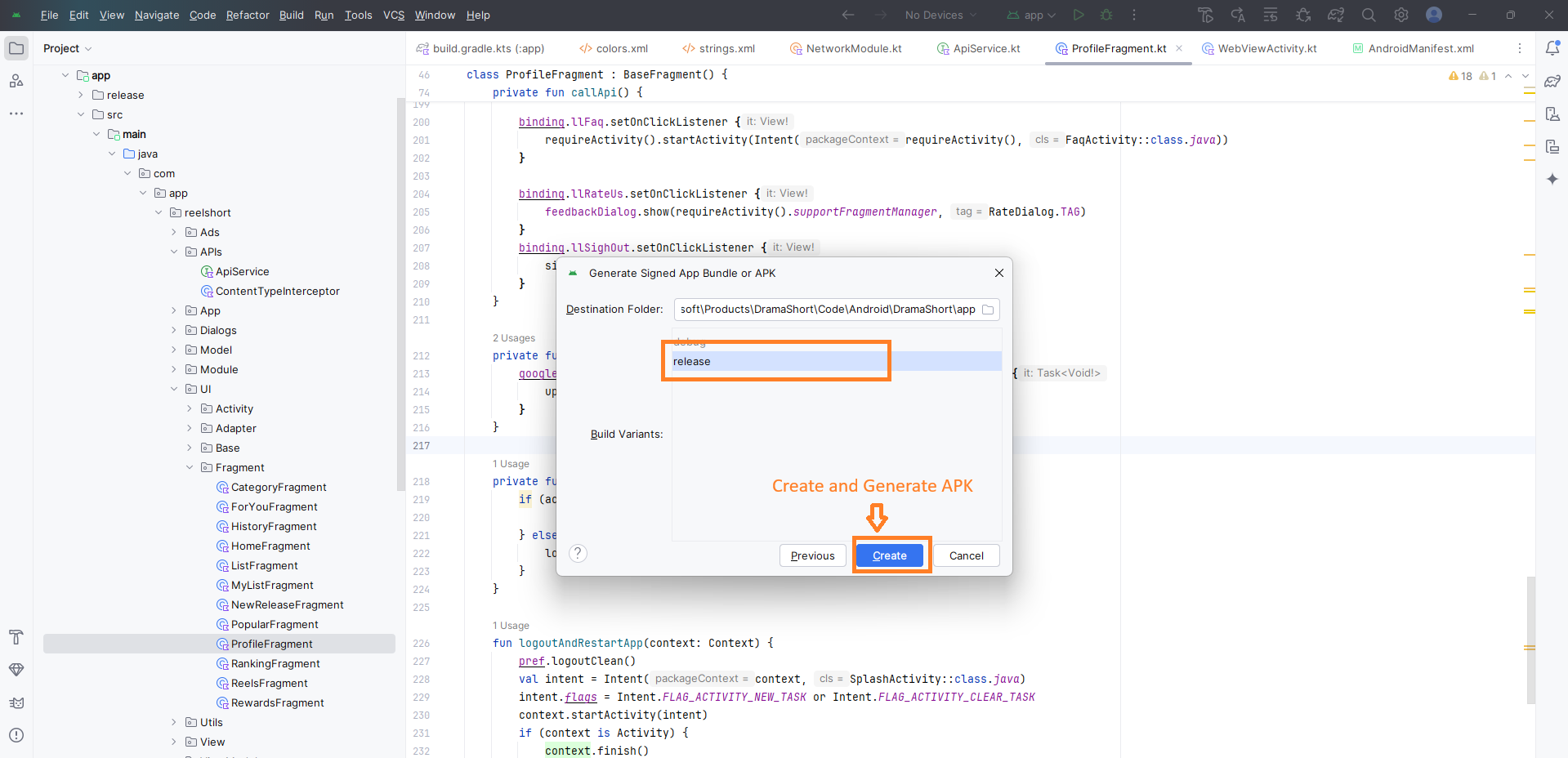
Task: Open the Resource Manager sidebar icon
Action: (16, 81)
